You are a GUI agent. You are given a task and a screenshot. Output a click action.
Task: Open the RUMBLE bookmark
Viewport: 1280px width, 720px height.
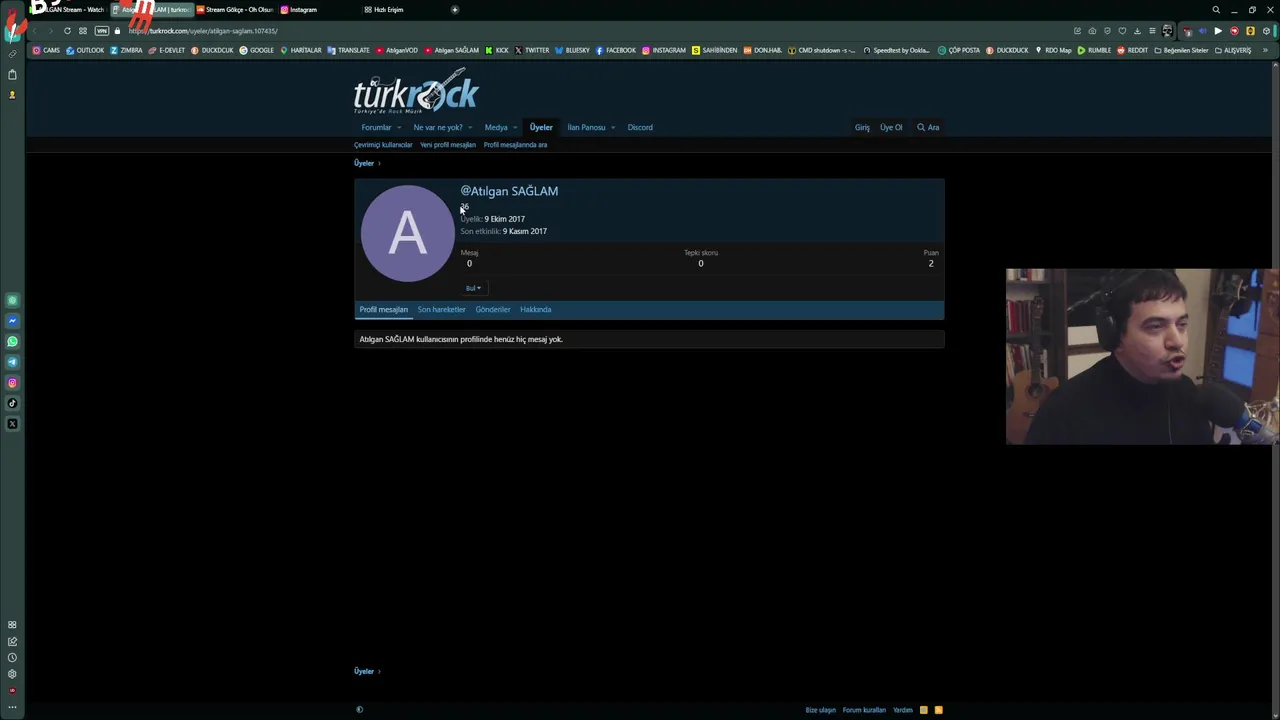pos(1094,50)
